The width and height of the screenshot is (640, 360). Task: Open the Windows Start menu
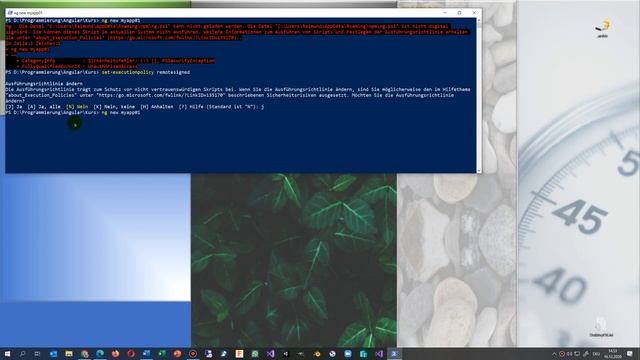[x=7, y=353]
